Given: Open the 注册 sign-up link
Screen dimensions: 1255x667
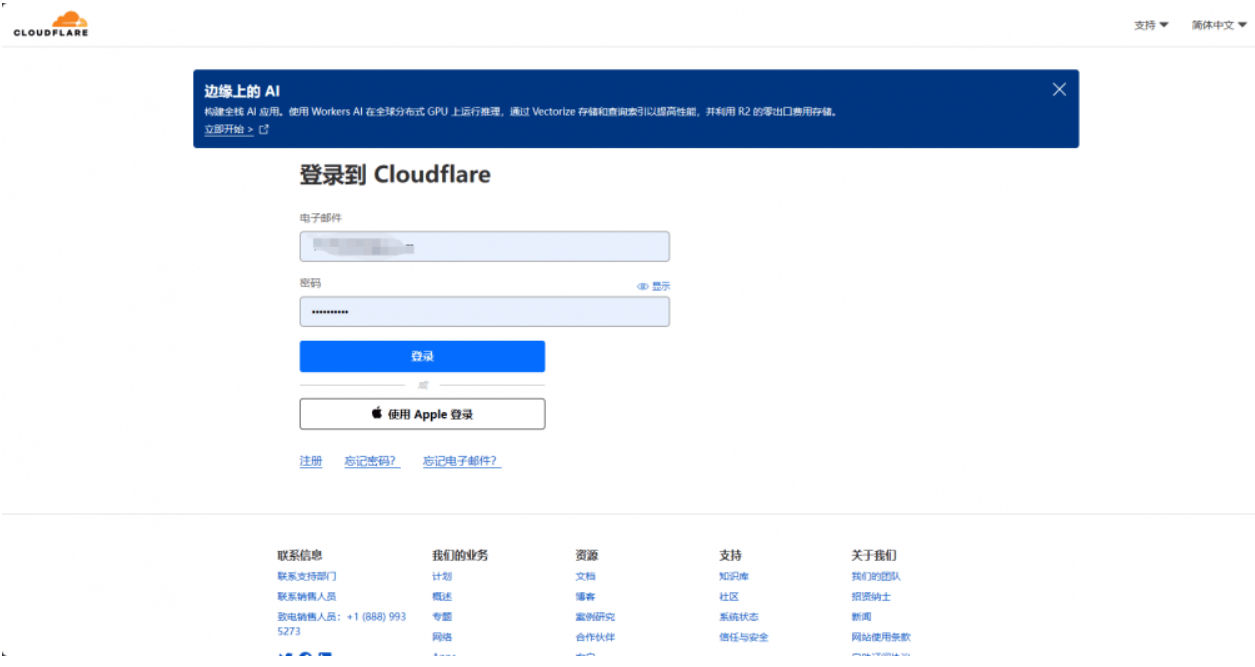Looking at the screenshot, I should click(x=311, y=461).
